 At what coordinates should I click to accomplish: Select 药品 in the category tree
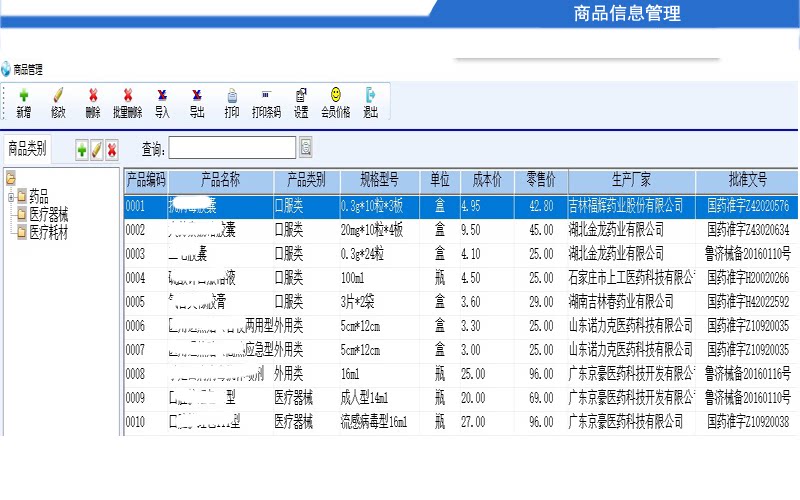[39, 196]
